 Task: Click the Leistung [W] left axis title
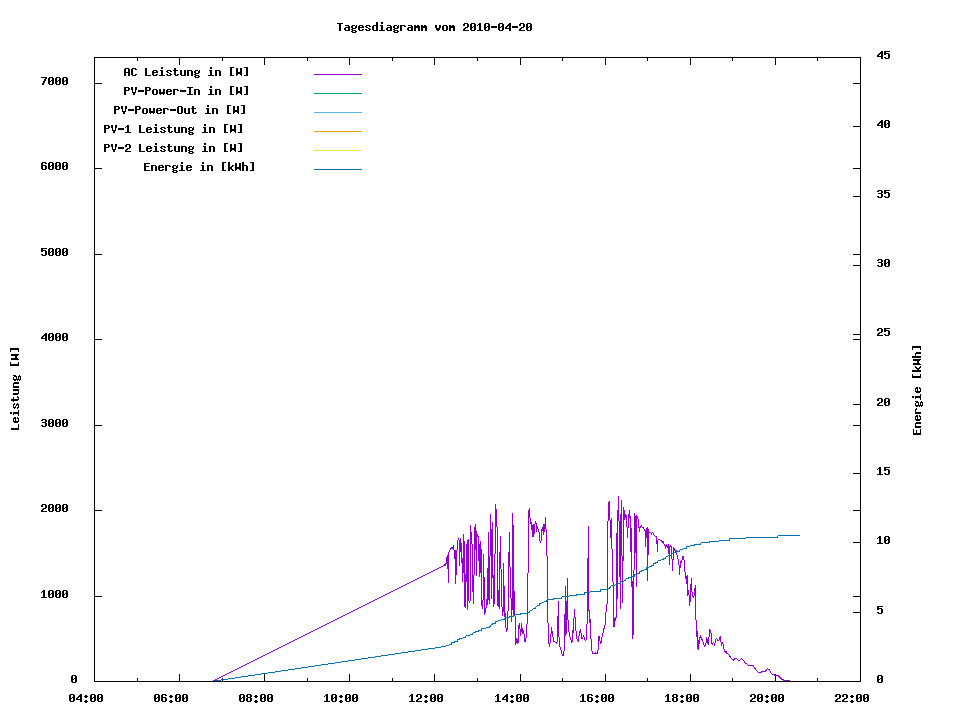pos(15,388)
